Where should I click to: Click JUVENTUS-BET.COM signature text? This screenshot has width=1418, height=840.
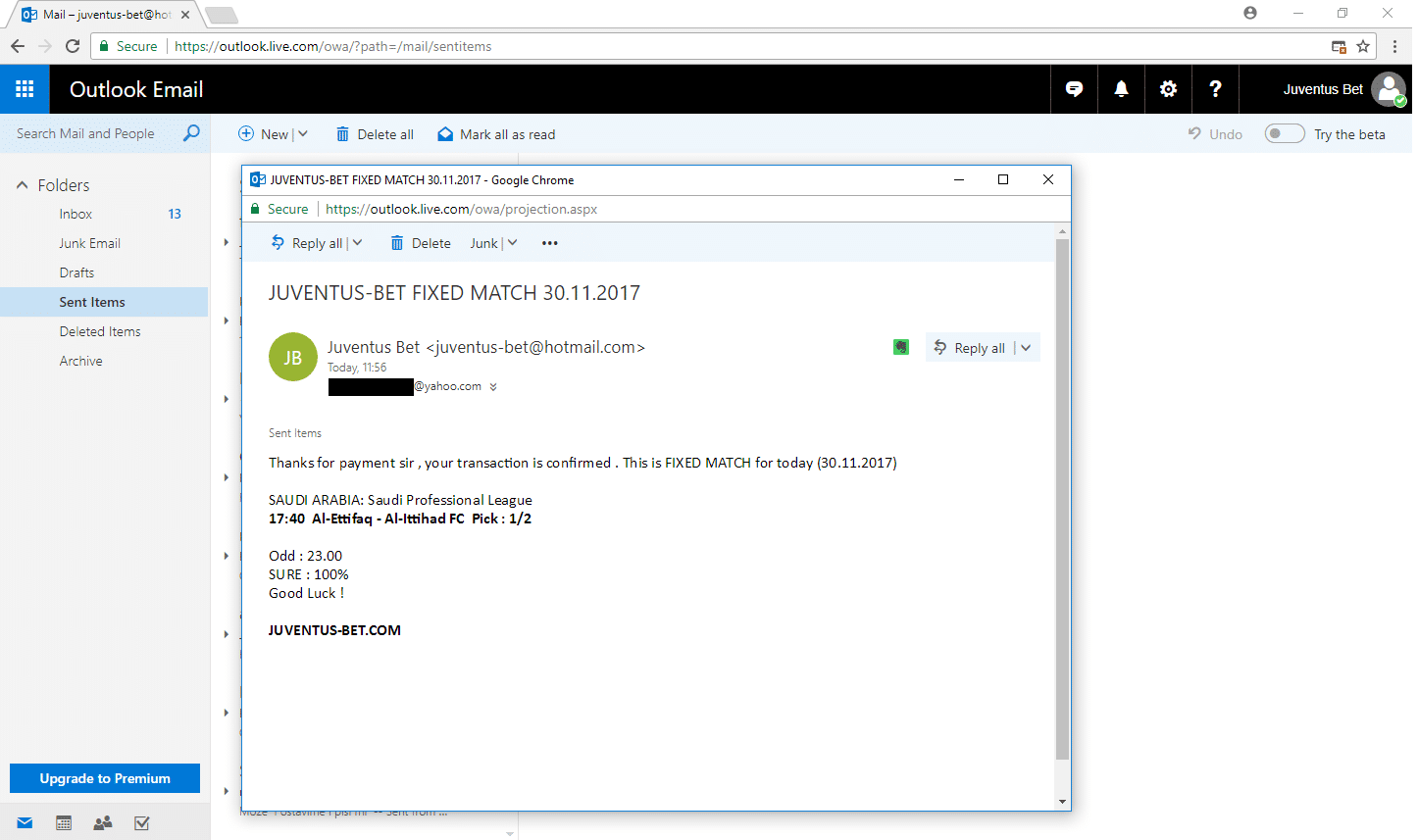[334, 630]
